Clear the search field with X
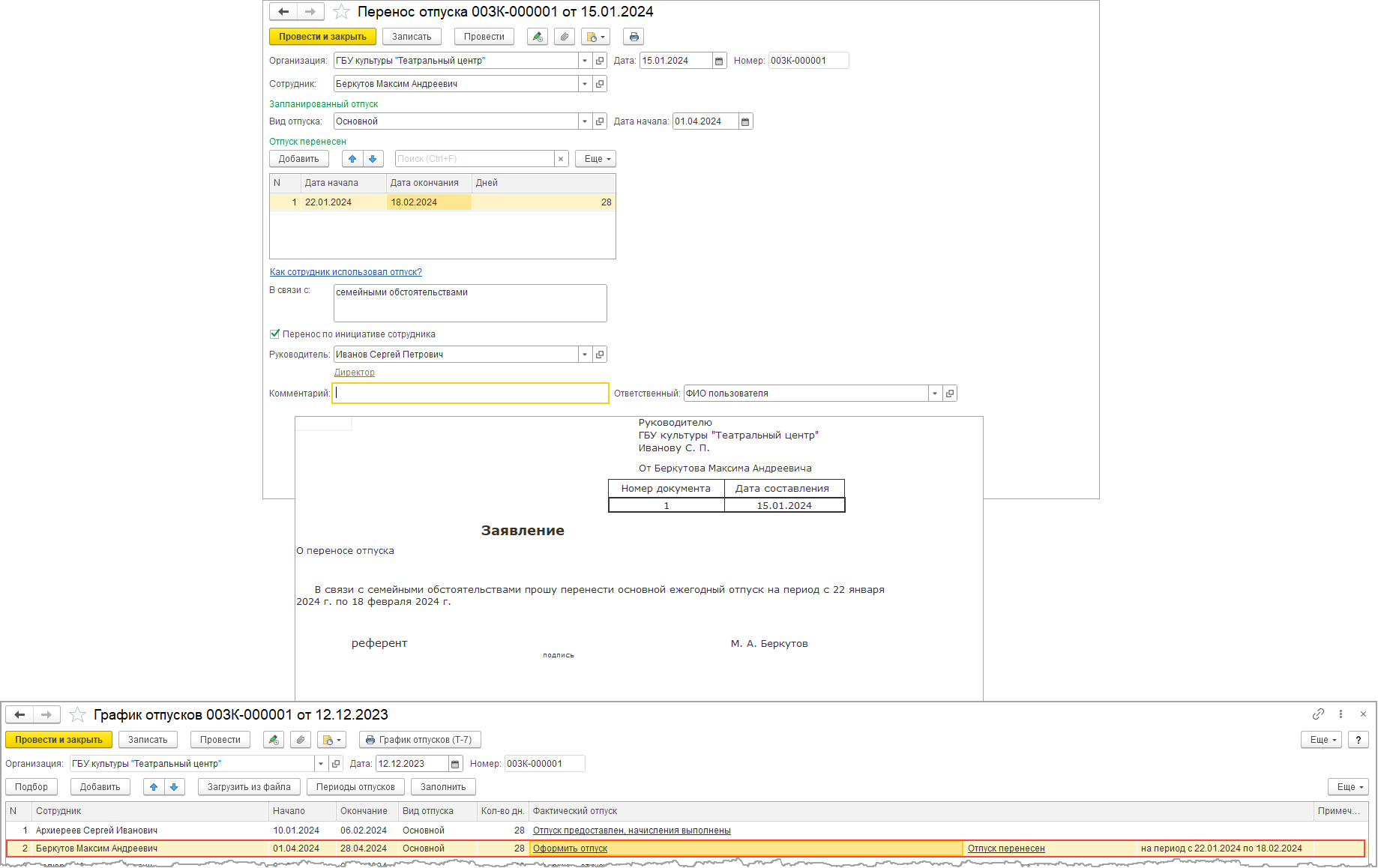 561,159
